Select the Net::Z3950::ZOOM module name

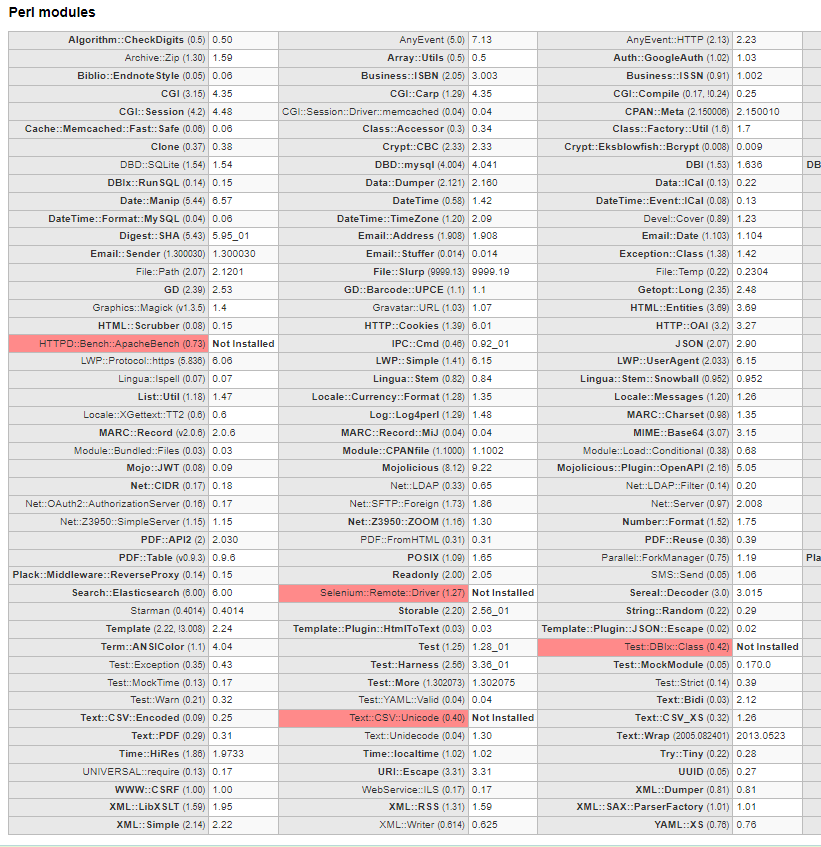[406, 522]
